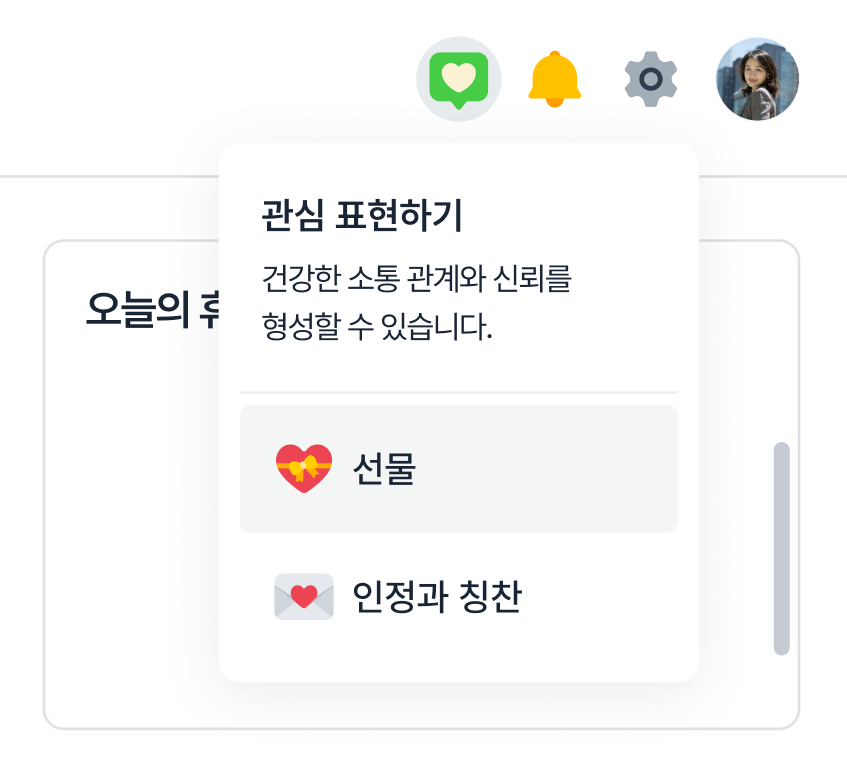This screenshot has height=775, width=847.
Task: Click empty space right of 인정과 칭찬 label
Action: (610, 598)
